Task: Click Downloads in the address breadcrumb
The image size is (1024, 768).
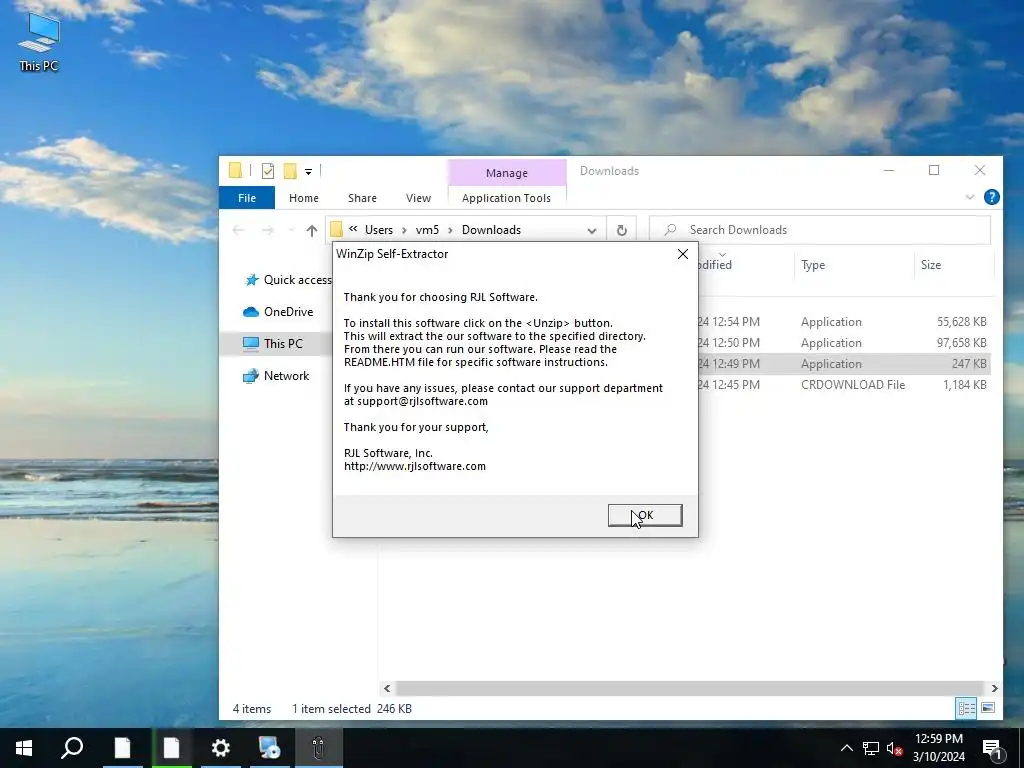Action: coord(491,230)
